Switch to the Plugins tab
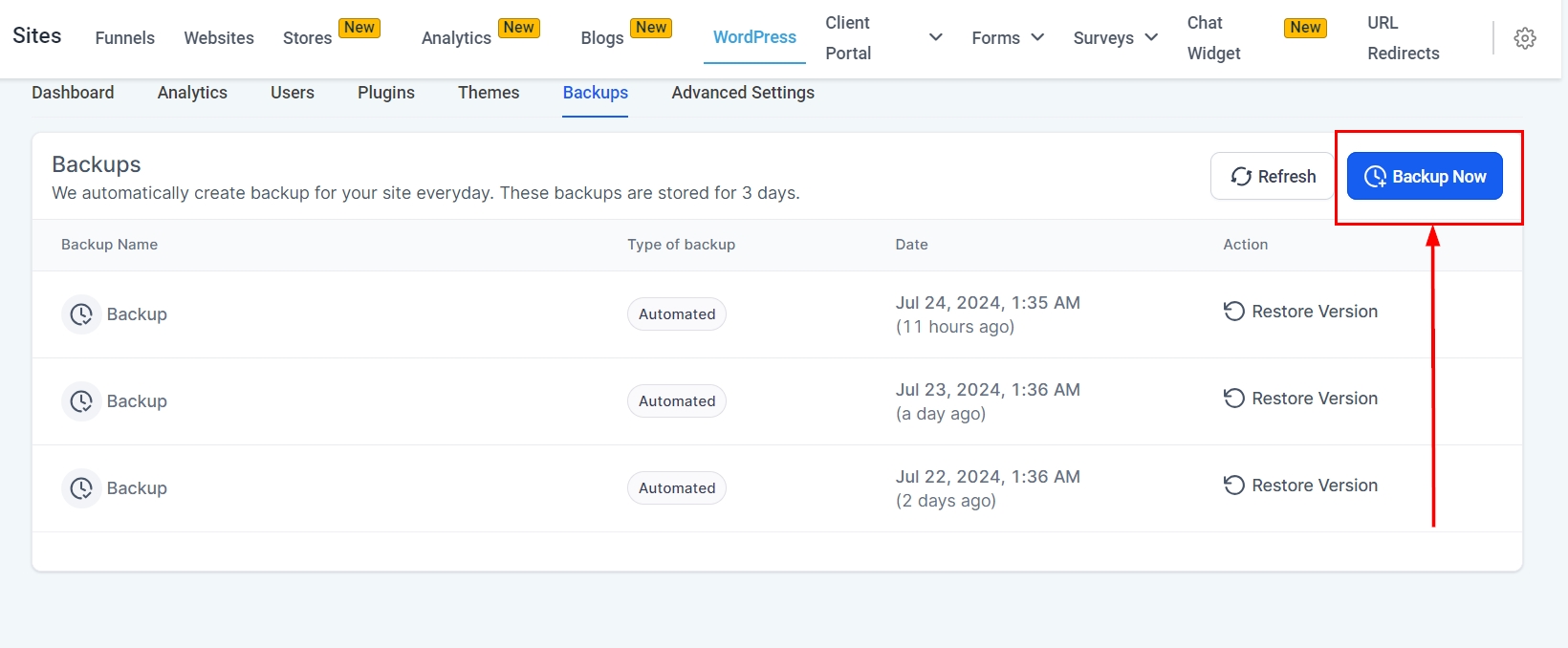This screenshot has height=648, width=1568. click(386, 93)
